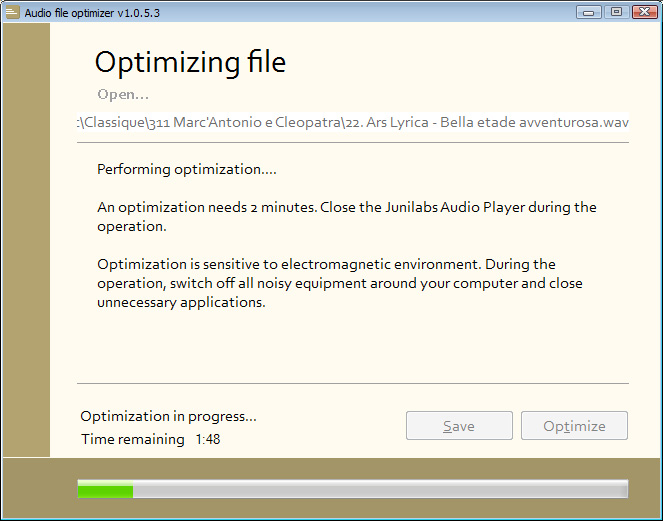Viewport: 663px width, 521px height.
Task: Click the Save button
Action: coord(459,425)
